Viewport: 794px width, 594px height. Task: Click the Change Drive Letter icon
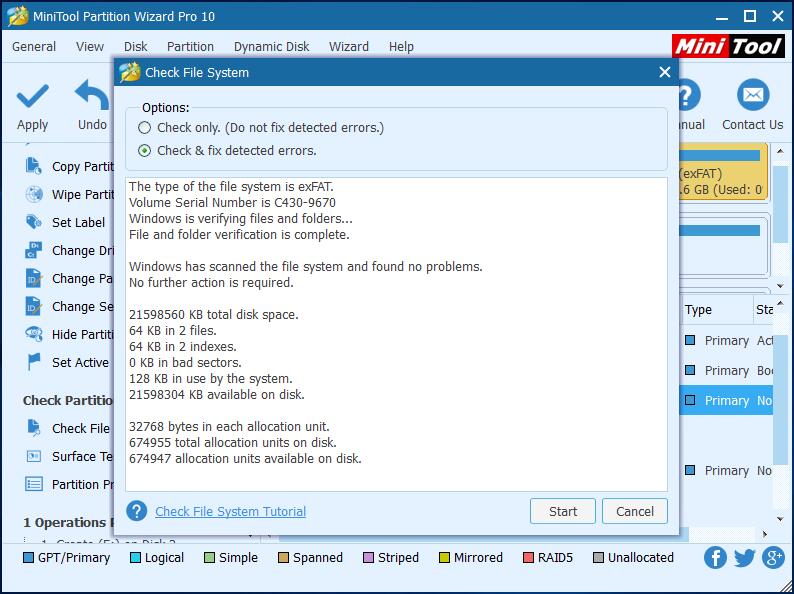(34, 250)
